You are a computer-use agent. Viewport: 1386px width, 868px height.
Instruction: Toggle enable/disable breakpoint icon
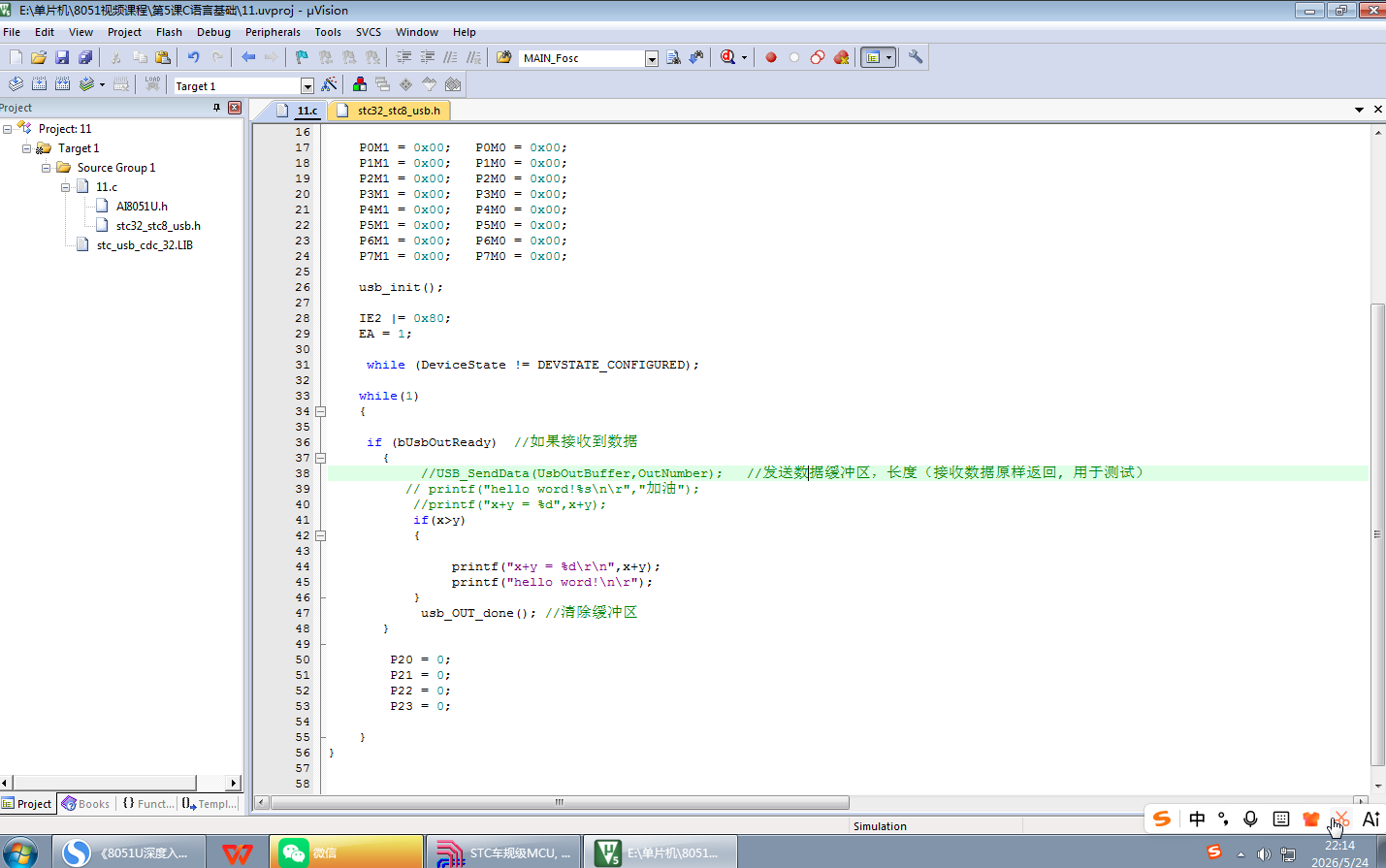pyautogui.click(x=794, y=57)
